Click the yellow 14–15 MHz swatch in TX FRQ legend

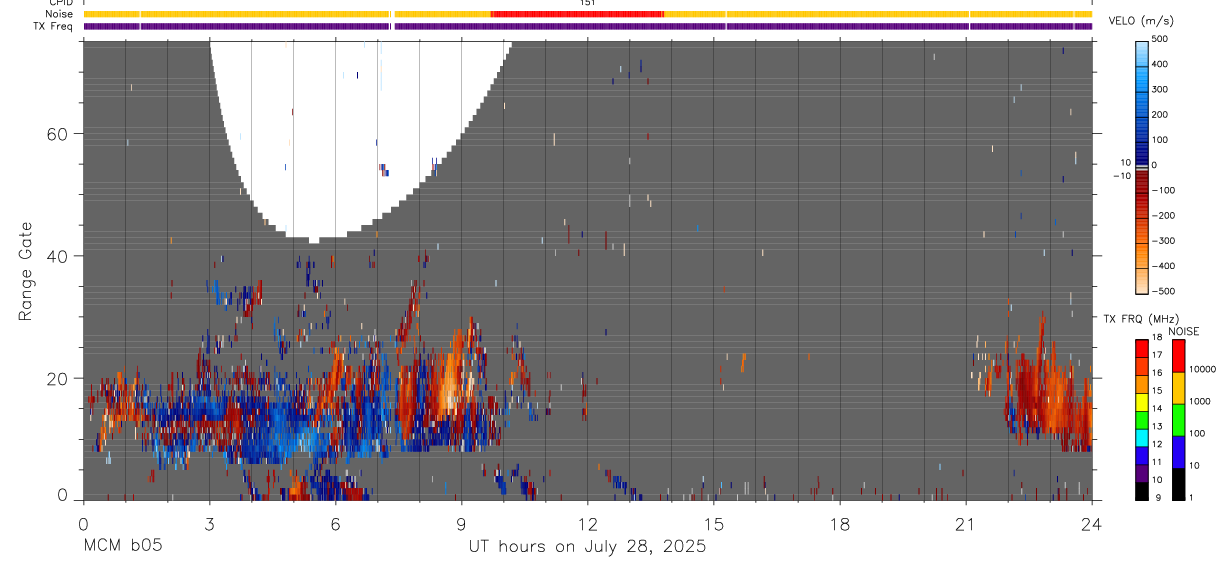pos(1142,400)
